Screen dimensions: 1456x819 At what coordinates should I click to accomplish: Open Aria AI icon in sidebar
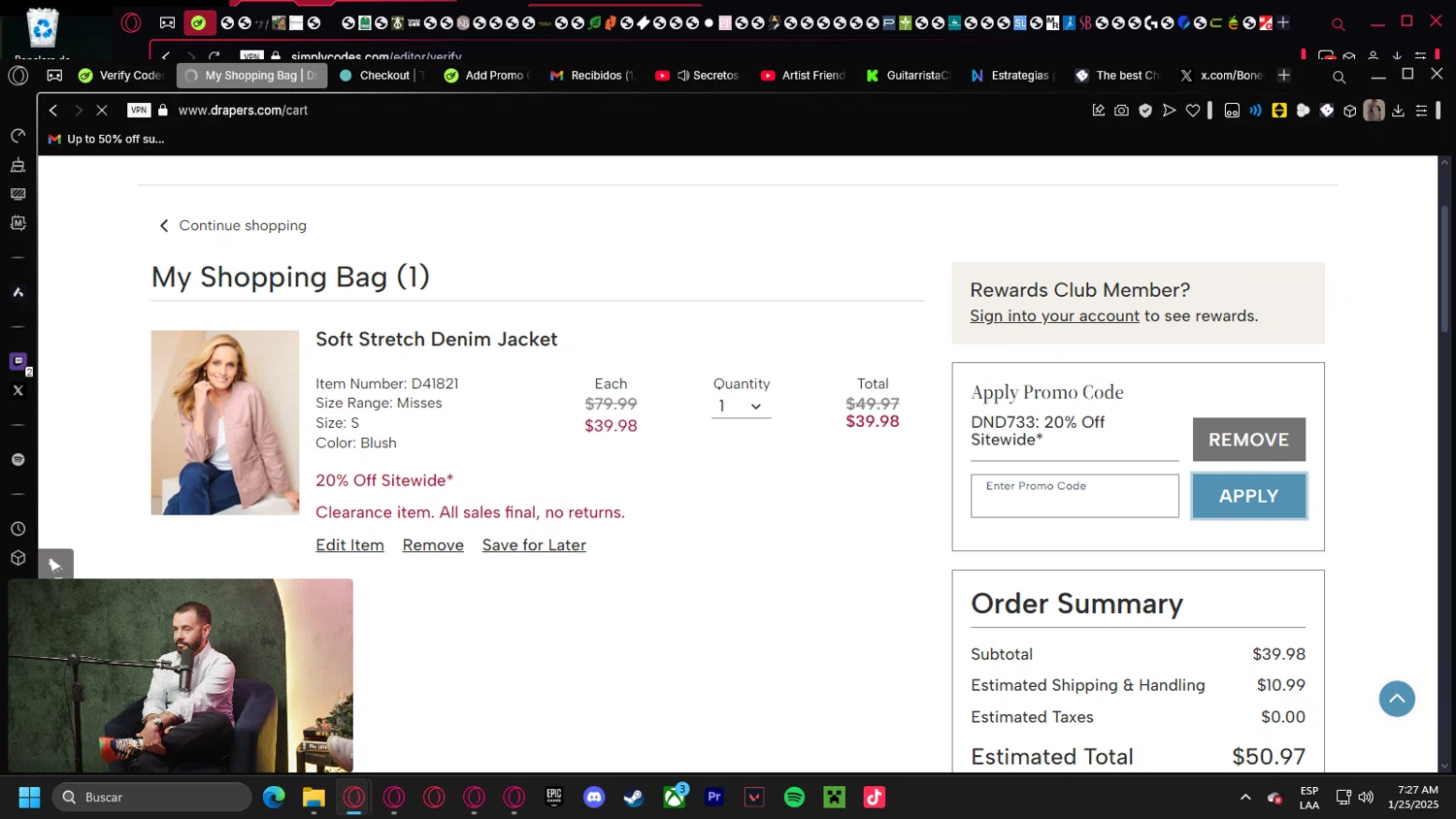tap(17, 292)
